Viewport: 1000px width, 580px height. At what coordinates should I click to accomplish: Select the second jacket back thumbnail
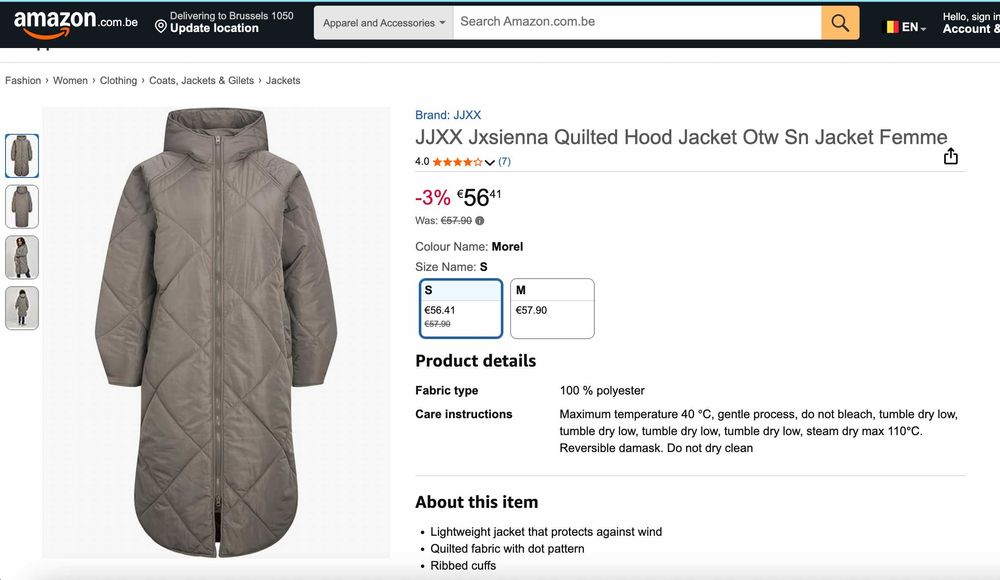point(22,206)
